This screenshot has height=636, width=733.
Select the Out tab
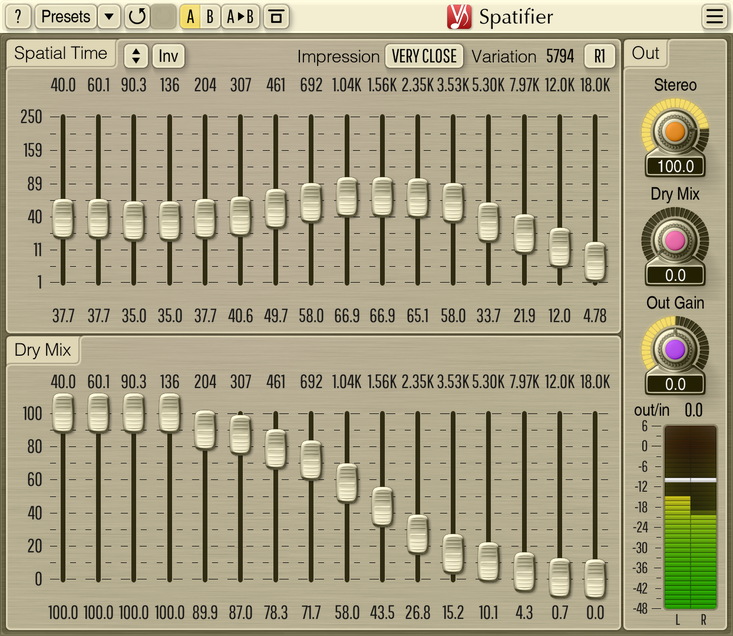click(x=646, y=53)
